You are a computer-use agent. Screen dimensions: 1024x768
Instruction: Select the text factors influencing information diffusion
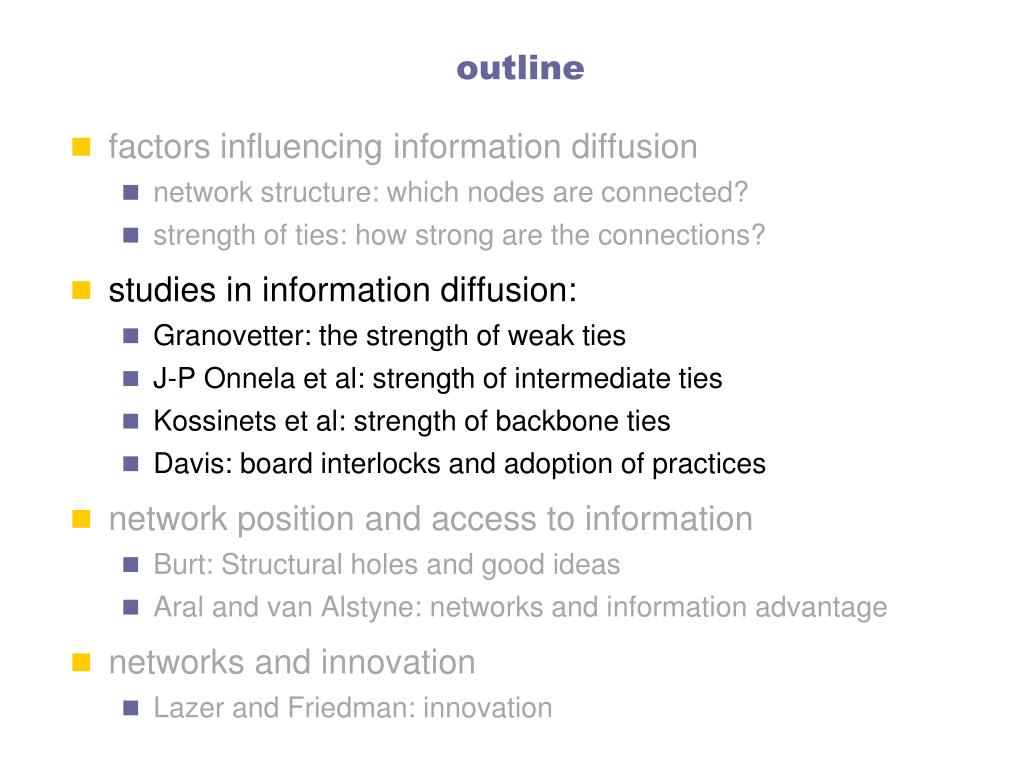tap(403, 147)
